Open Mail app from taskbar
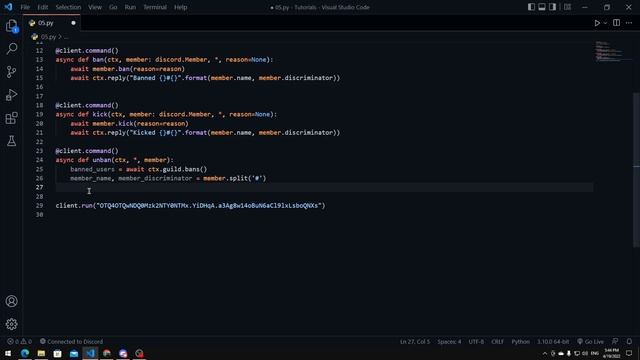640x360 pixels. click(74, 353)
